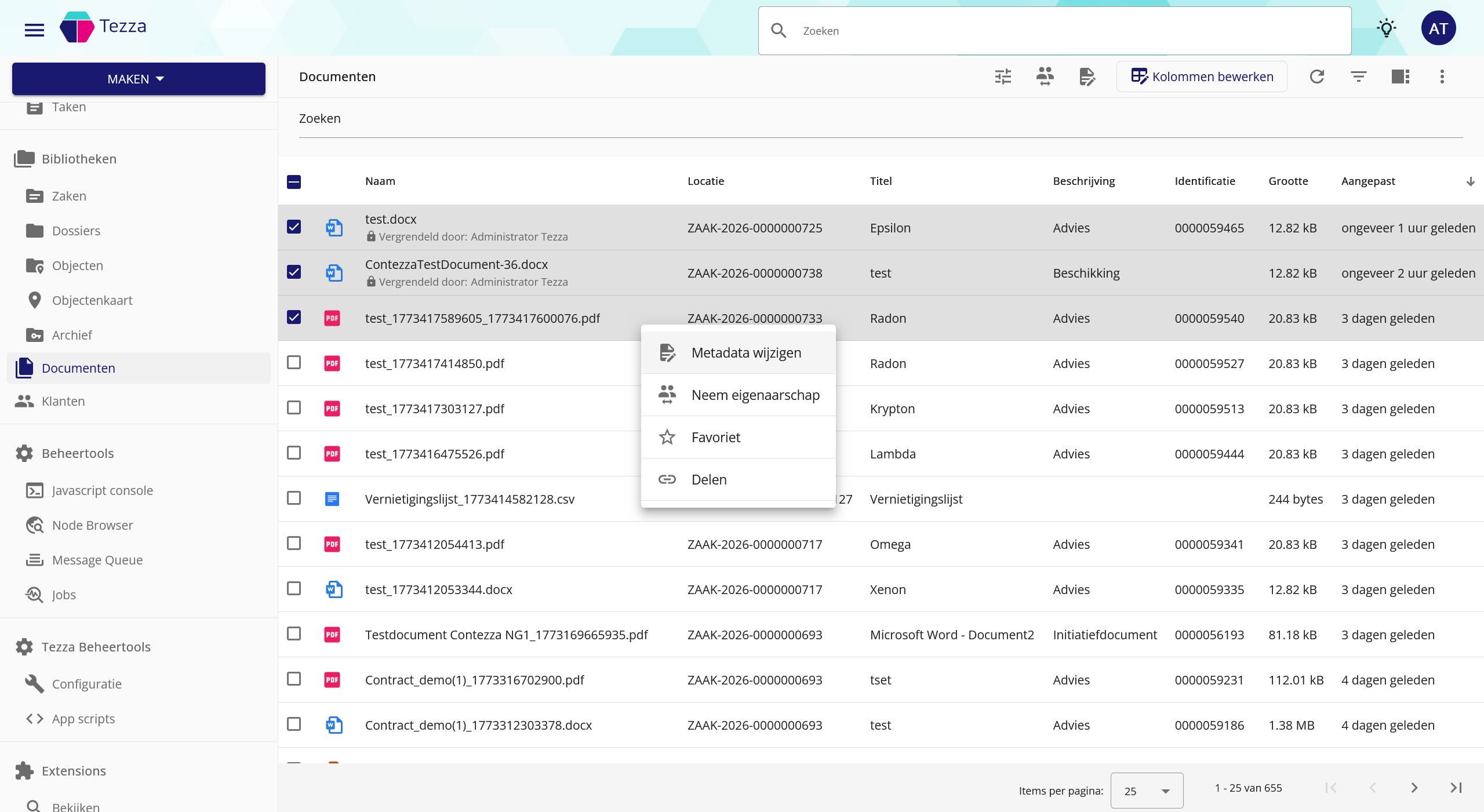The height and width of the screenshot is (812, 1484).
Task: Check the test_1773417414850.pdf checkbox
Action: pyautogui.click(x=294, y=363)
